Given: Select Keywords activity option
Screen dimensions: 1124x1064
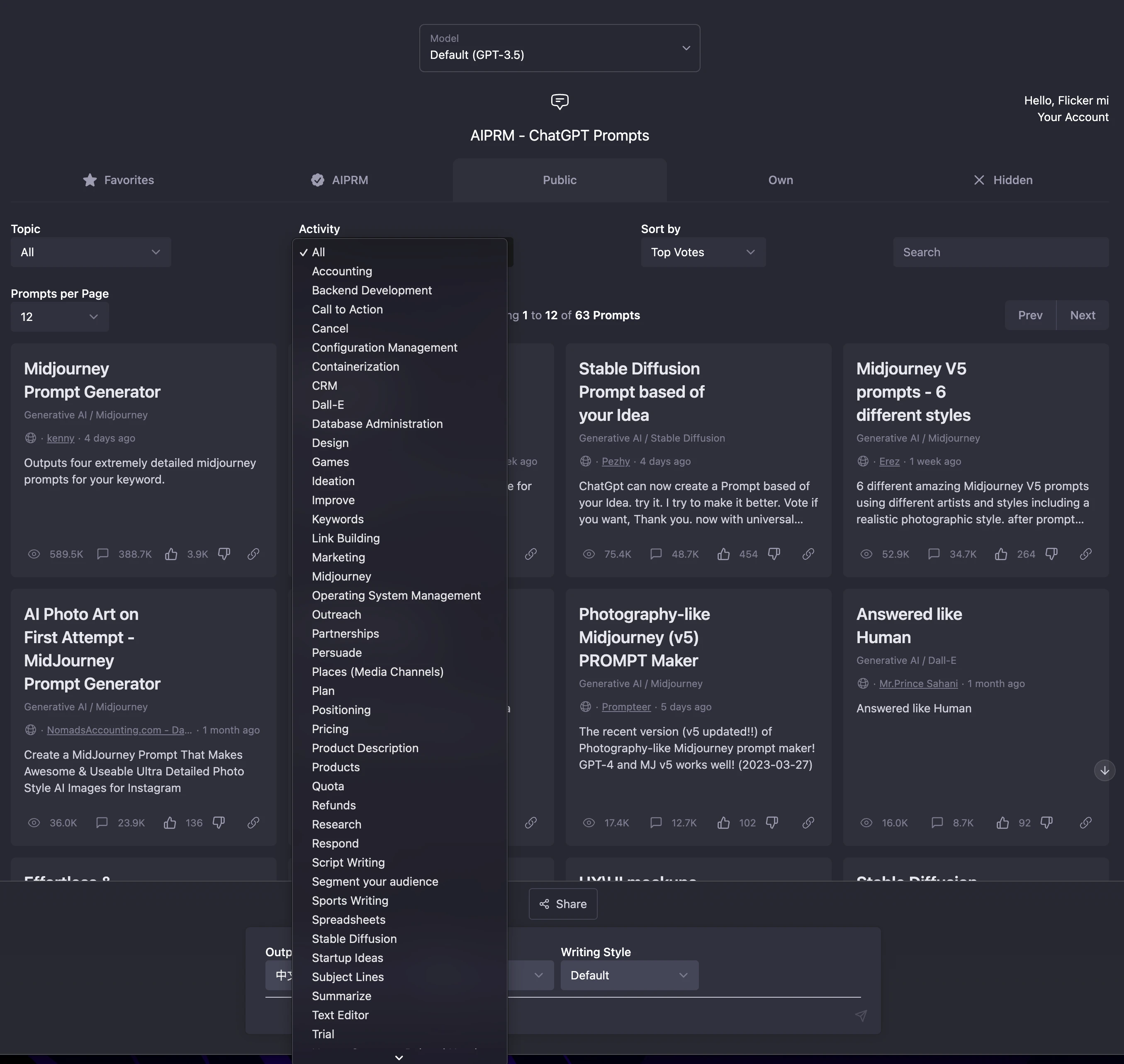Looking at the screenshot, I should (399, 520).
